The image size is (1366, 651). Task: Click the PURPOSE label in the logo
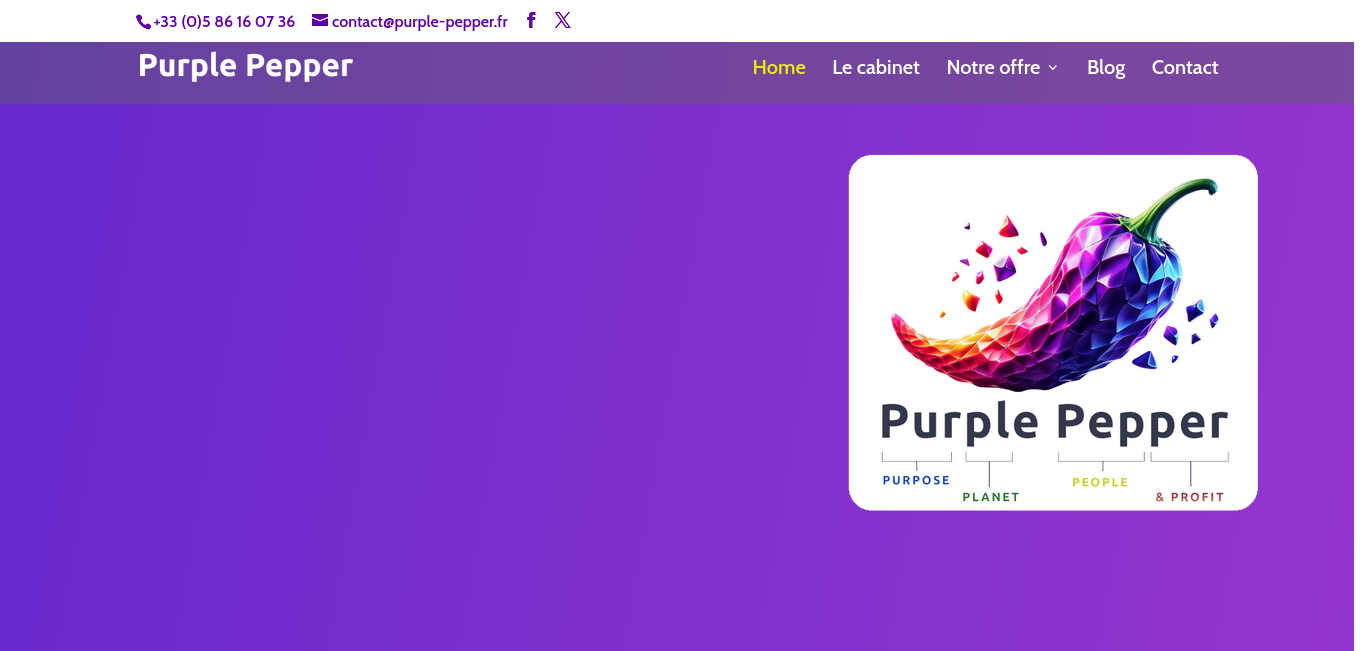click(916, 480)
